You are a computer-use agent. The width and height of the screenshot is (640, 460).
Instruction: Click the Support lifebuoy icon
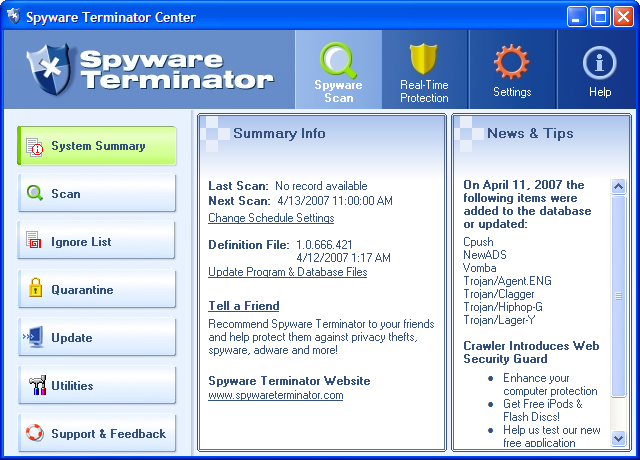click(x=35, y=433)
